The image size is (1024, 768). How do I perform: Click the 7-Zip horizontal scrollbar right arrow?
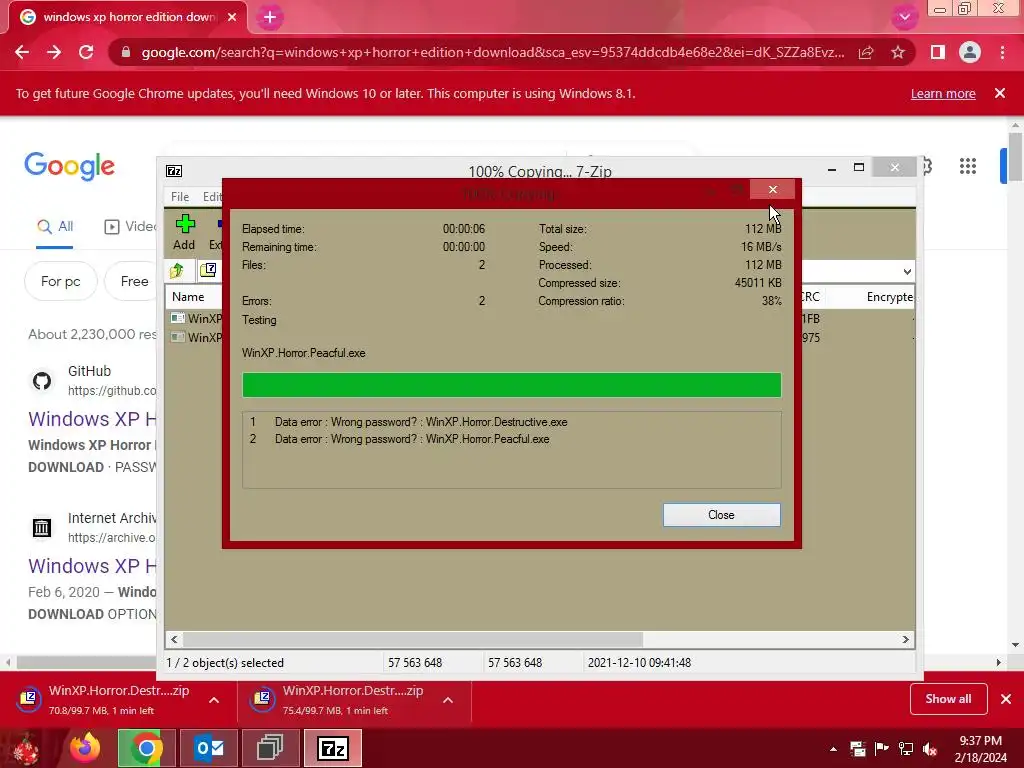906,639
